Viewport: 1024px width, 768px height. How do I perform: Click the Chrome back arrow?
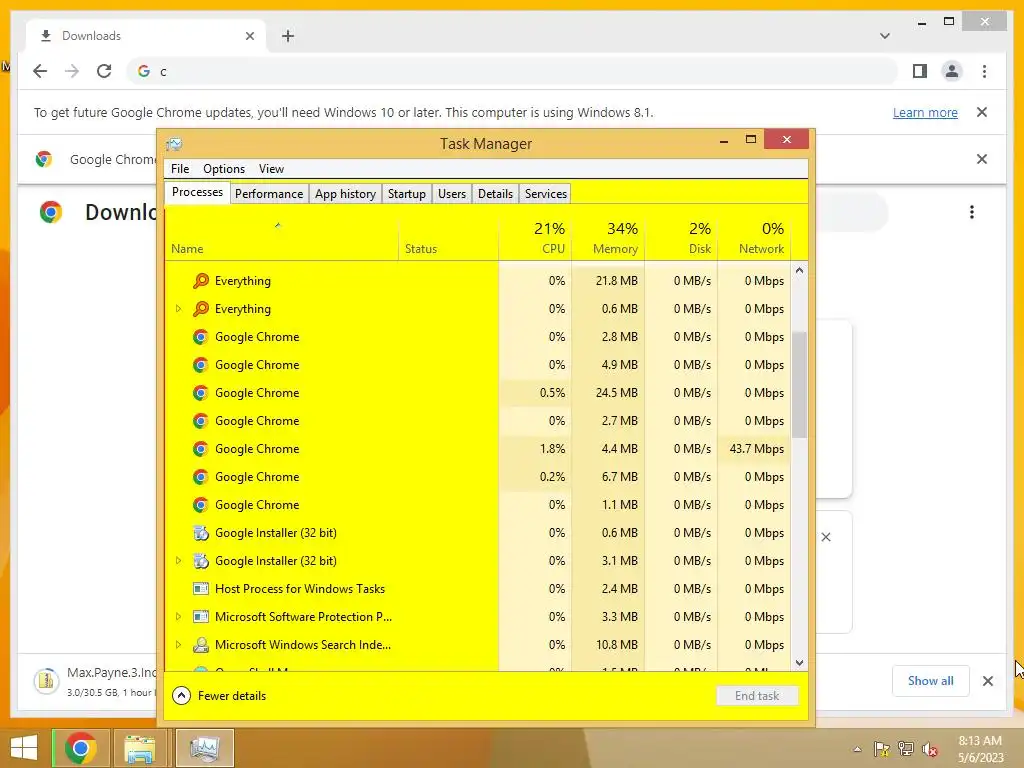40,71
